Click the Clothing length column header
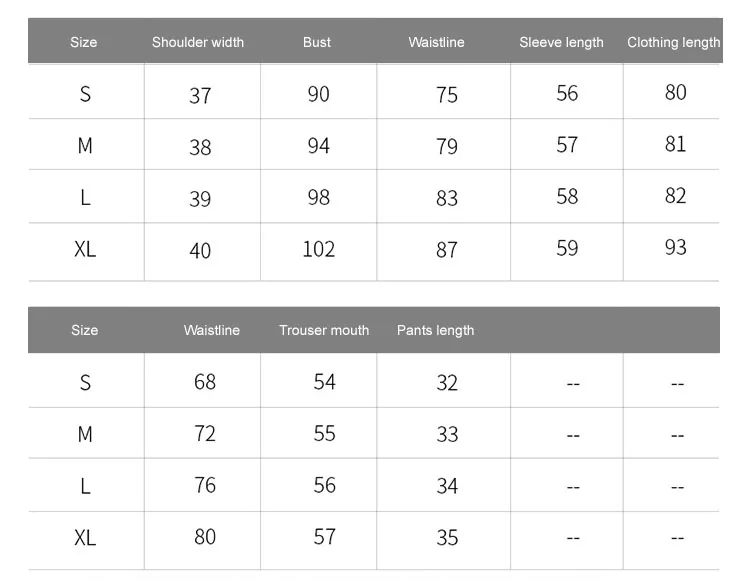750x582 pixels. (x=673, y=42)
